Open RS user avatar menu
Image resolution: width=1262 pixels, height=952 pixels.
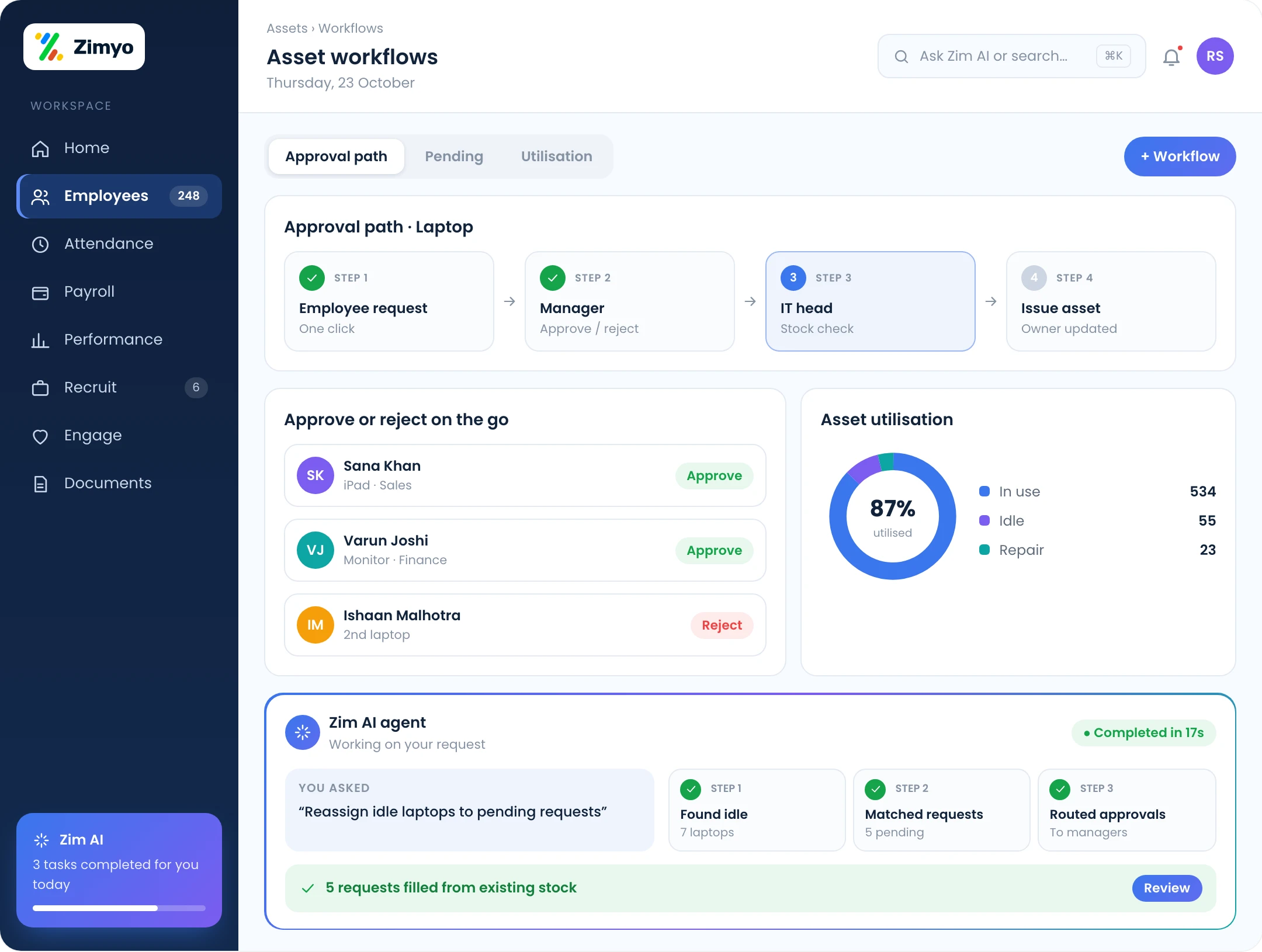click(x=1215, y=56)
